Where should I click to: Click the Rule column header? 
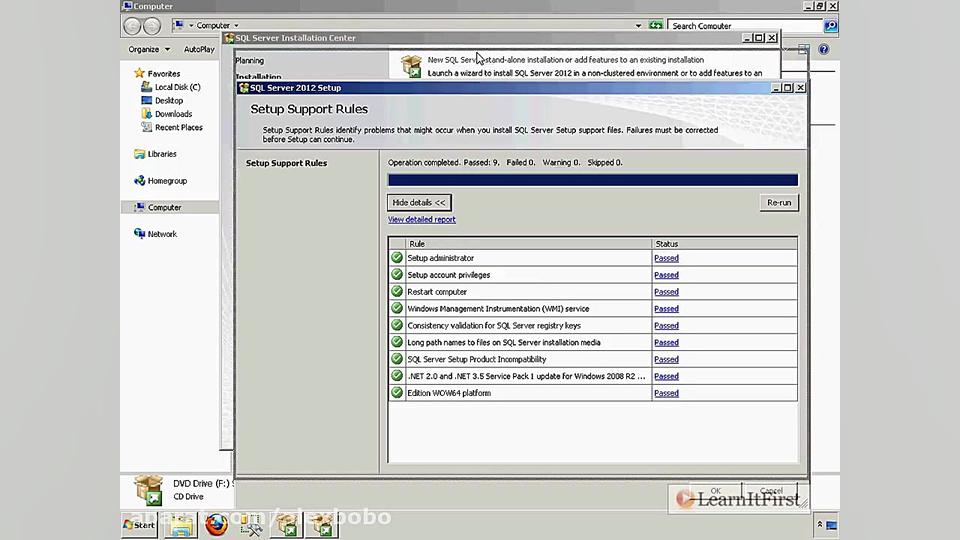(x=528, y=244)
